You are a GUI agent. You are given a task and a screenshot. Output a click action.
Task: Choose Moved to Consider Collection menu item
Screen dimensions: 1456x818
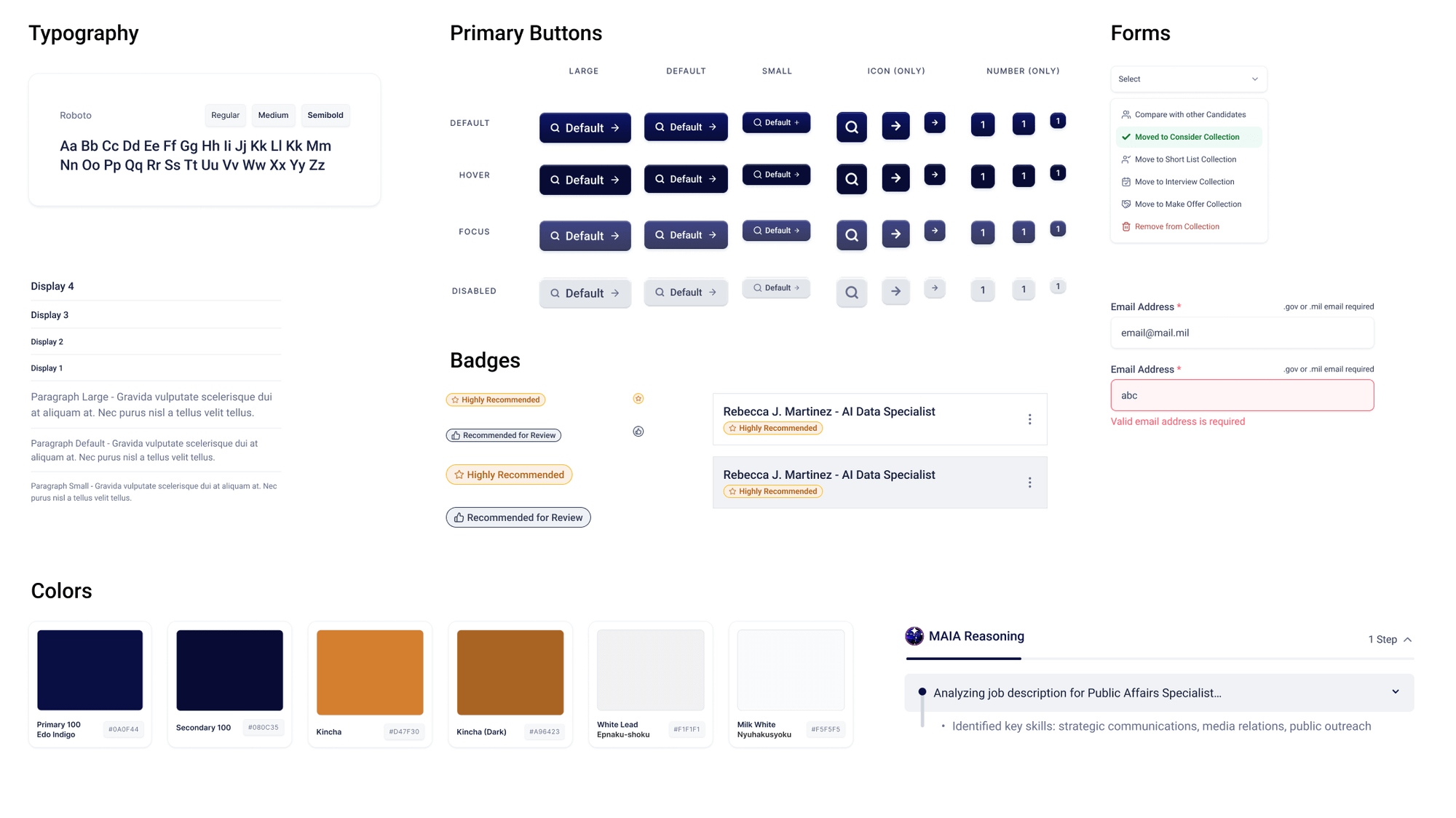pyautogui.click(x=1187, y=137)
